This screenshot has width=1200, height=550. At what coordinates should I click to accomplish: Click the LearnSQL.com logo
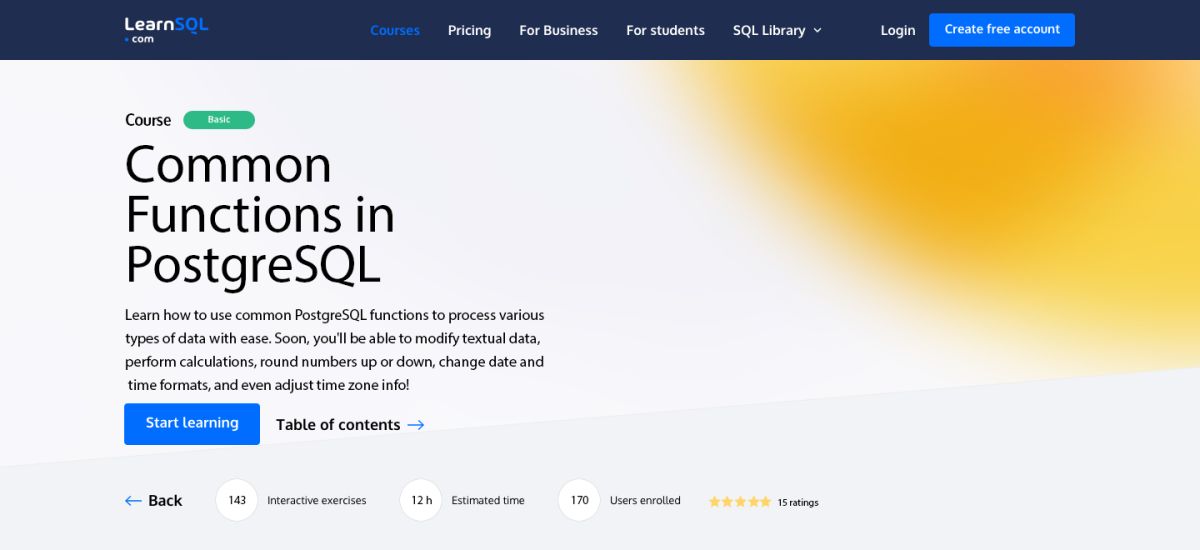(x=166, y=29)
